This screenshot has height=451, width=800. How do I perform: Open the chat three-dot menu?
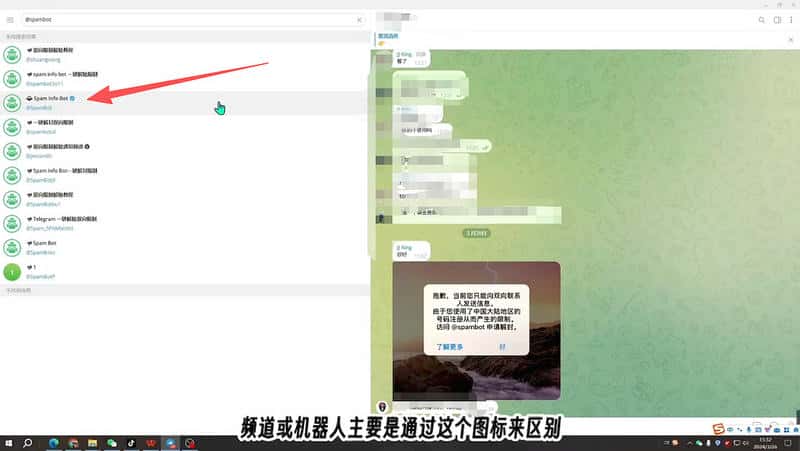791,20
